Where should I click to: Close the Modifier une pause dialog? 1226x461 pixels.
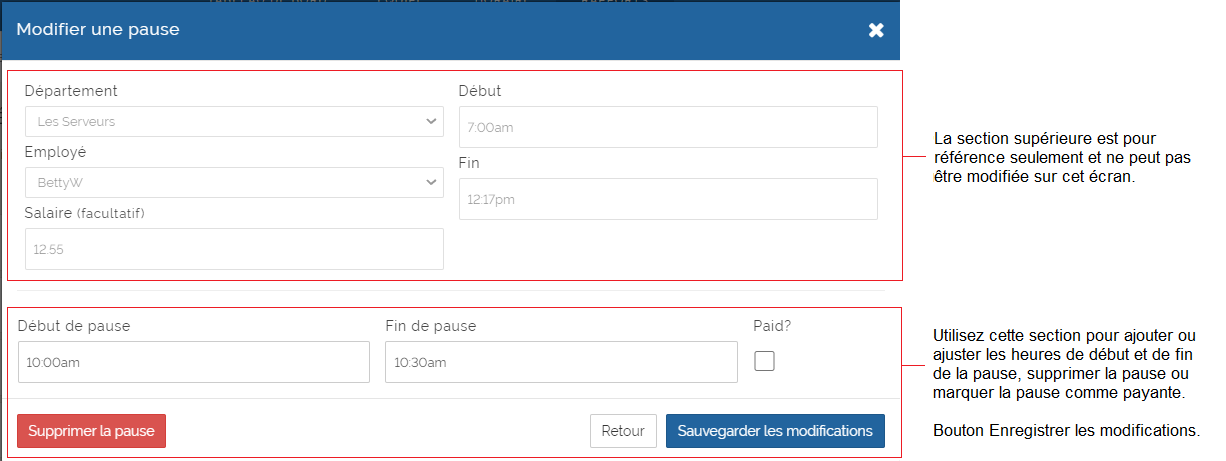click(876, 30)
